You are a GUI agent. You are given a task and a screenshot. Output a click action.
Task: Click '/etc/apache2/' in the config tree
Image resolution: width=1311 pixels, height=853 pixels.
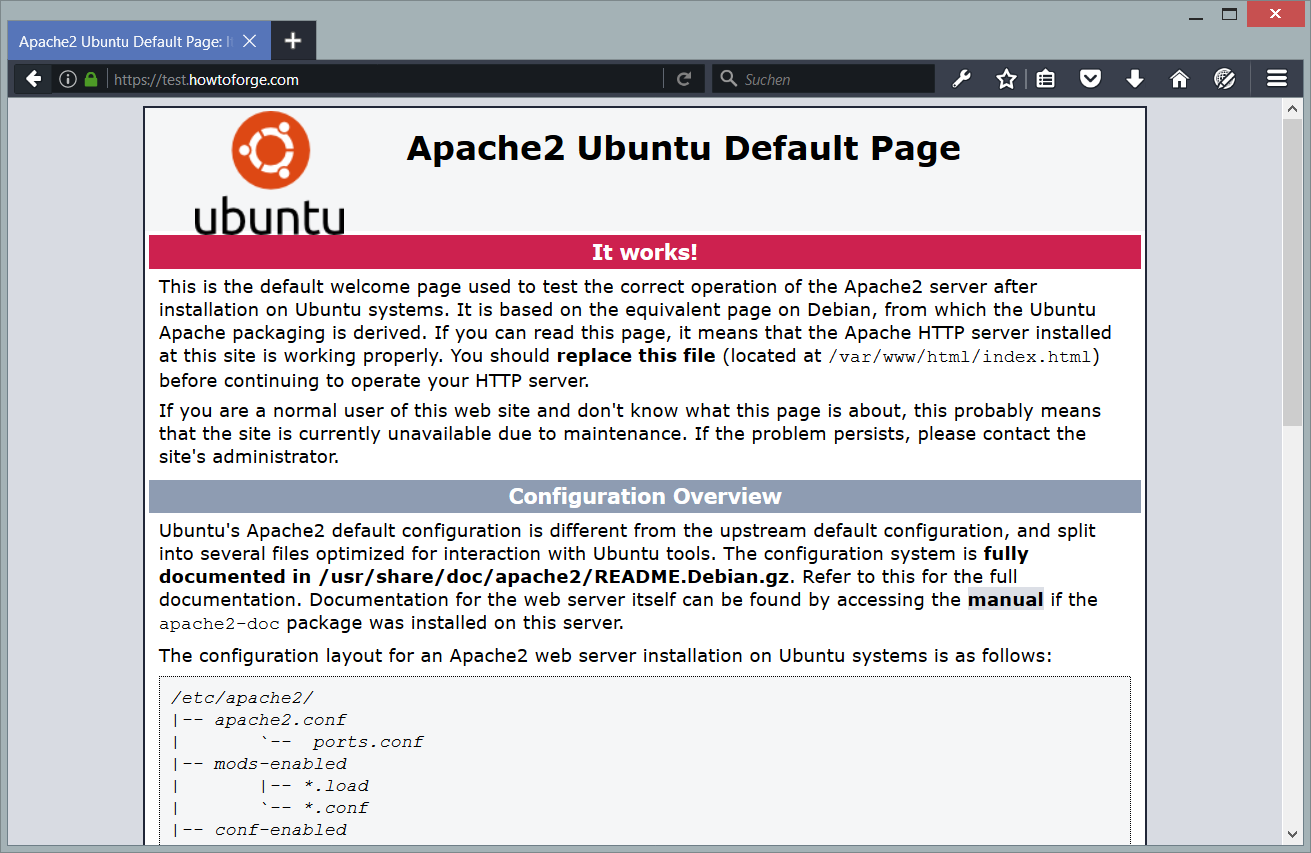[243, 698]
